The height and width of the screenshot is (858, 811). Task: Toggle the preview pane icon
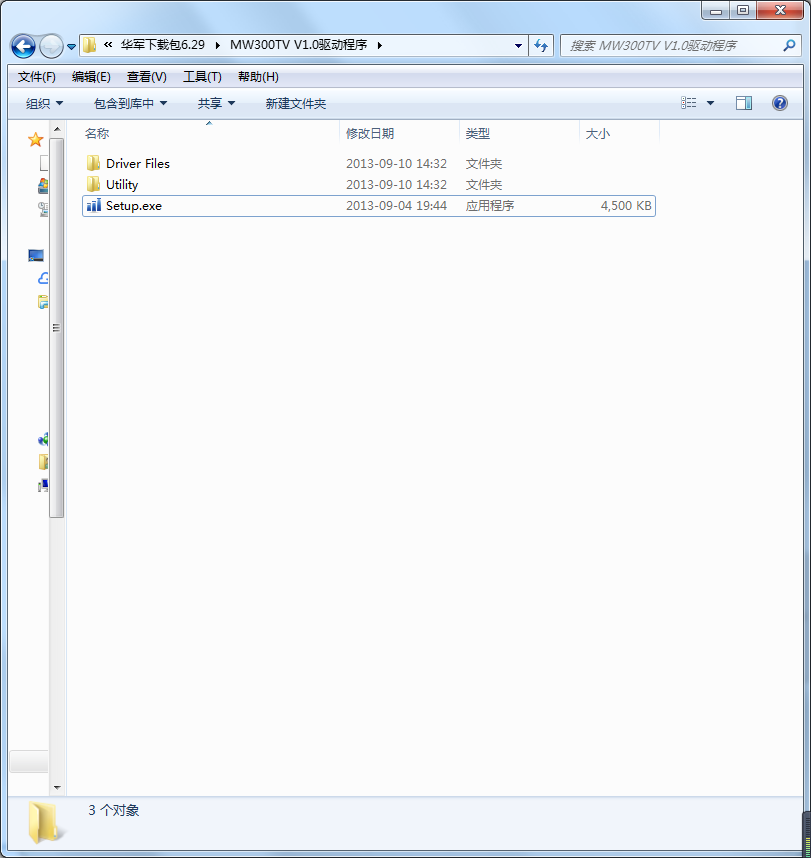pyautogui.click(x=743, y=103)
